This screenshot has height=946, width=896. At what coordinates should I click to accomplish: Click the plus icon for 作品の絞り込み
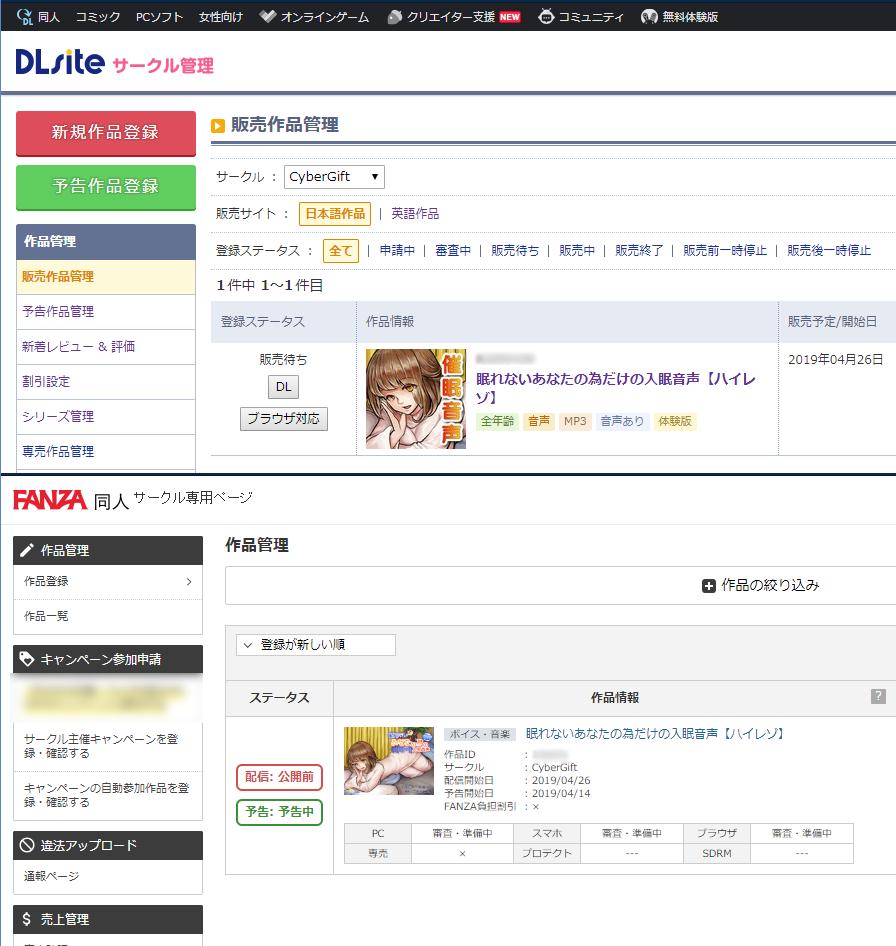(x=709, y=586)
